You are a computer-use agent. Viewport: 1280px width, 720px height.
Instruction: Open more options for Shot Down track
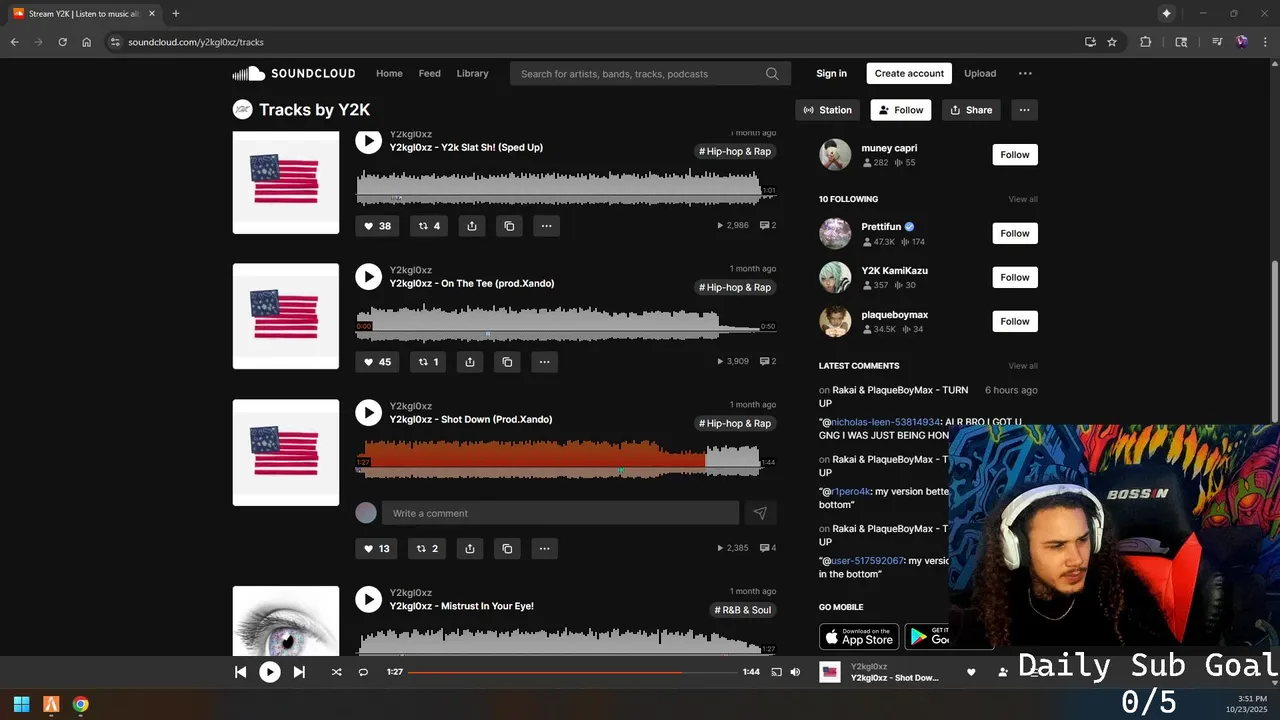click(544, 548)
